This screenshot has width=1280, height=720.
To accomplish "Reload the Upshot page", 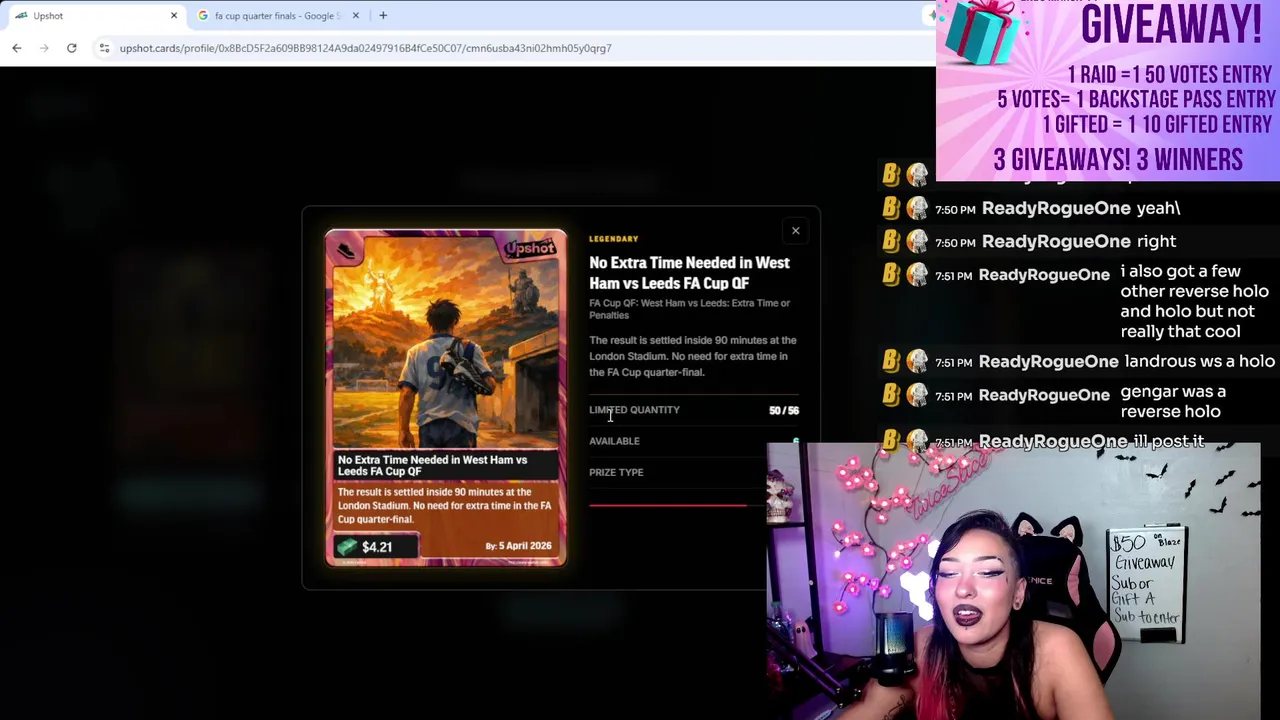I will pyautogui.click(x=72, y=48).
